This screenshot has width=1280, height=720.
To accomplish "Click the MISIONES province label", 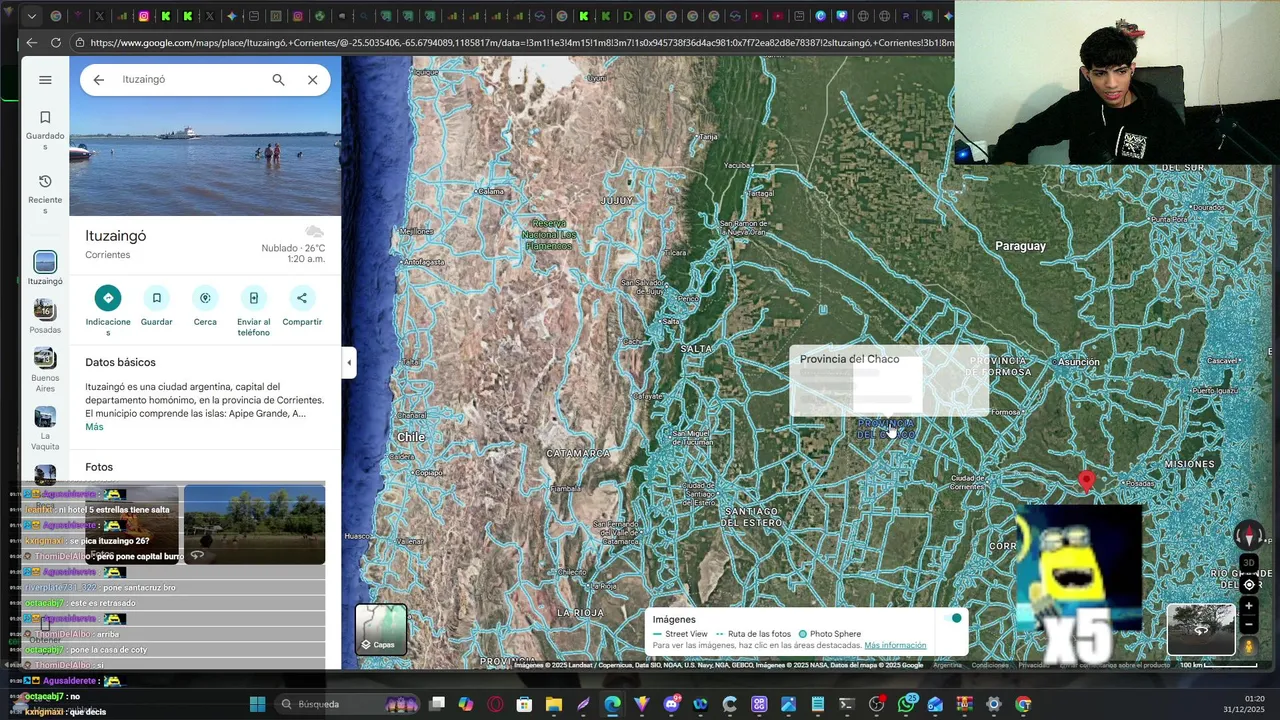I will coord(1190,464).
